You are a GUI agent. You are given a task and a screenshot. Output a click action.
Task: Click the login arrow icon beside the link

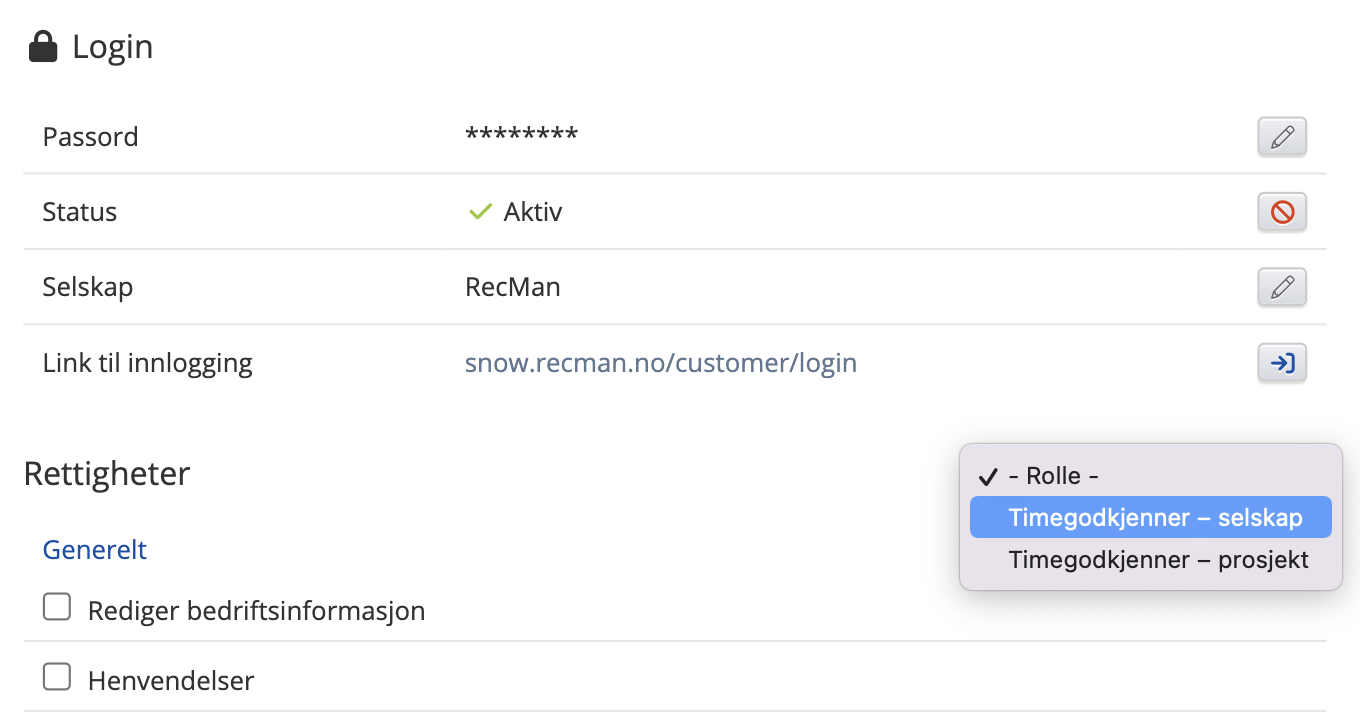pos(1282,363)
